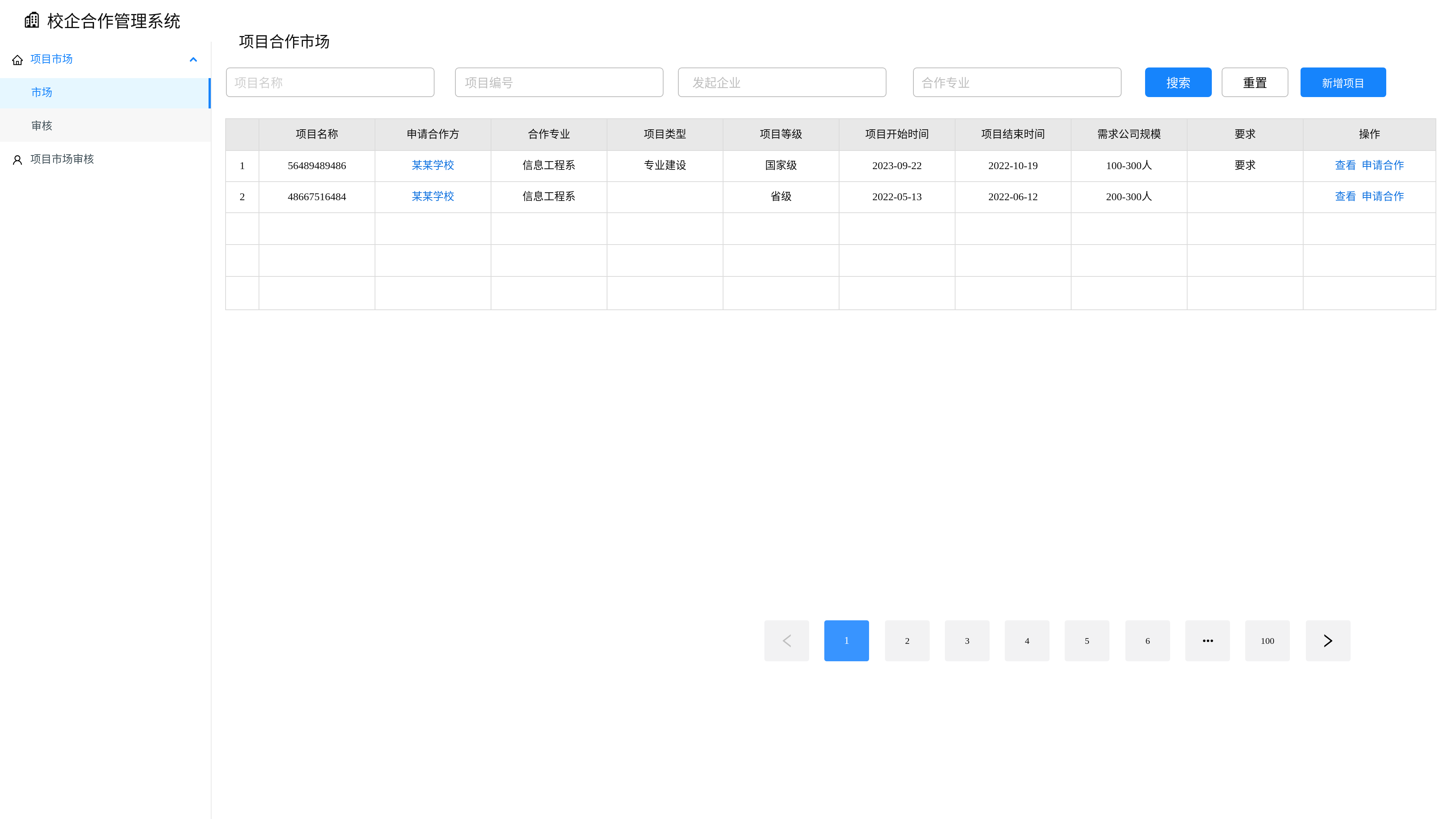
Task: Click 查看 link in first row
Action: click(1345, 165)
